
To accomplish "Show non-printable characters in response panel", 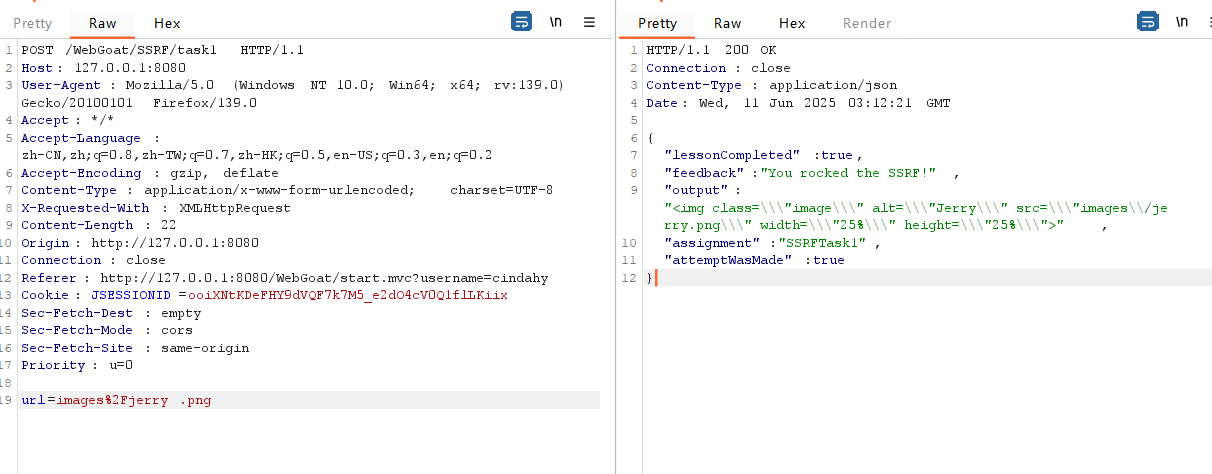I will point(1181,22).
